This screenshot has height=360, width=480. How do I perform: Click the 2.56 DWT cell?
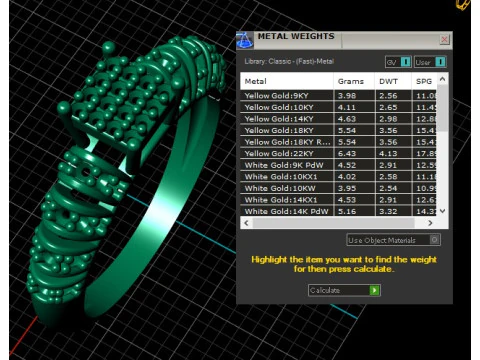click(x=393, y=96)
